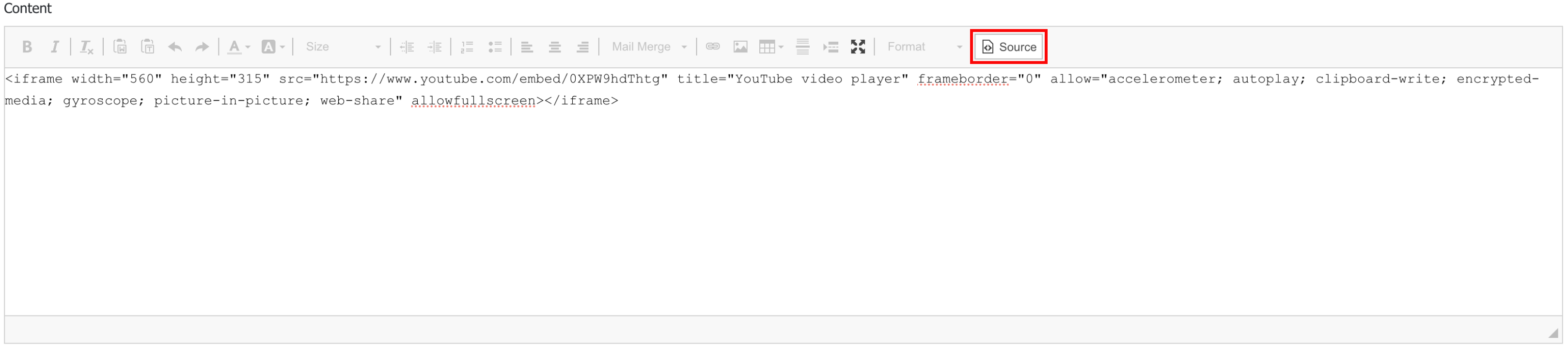This screenshot has width=1568, height=346.
Task: Open the Text Color picker
Action: (x=238, y=47)
